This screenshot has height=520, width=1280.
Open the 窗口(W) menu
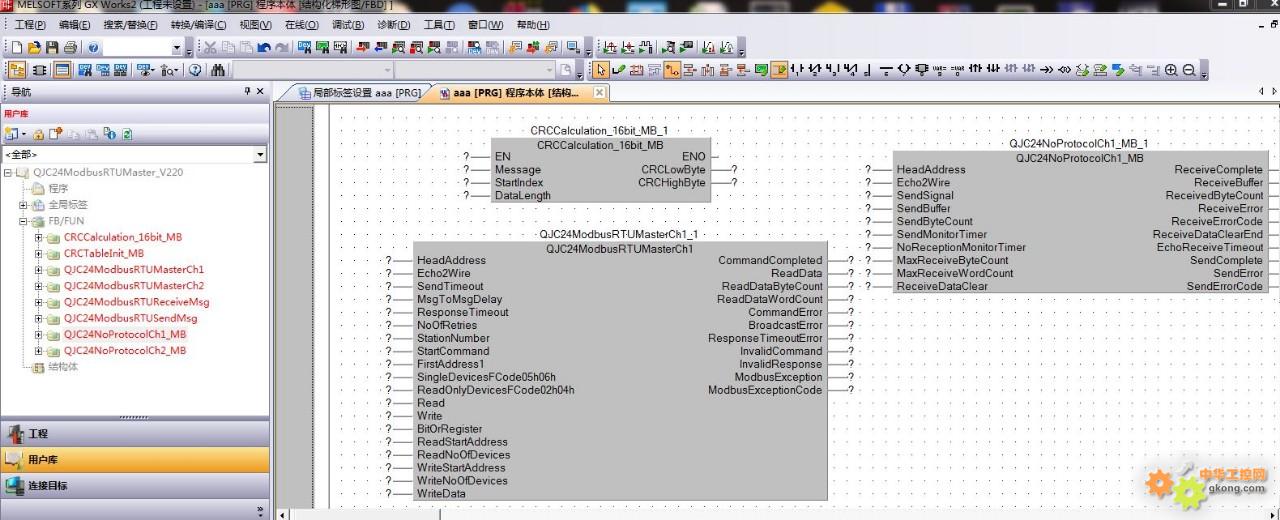click(486, 25)
